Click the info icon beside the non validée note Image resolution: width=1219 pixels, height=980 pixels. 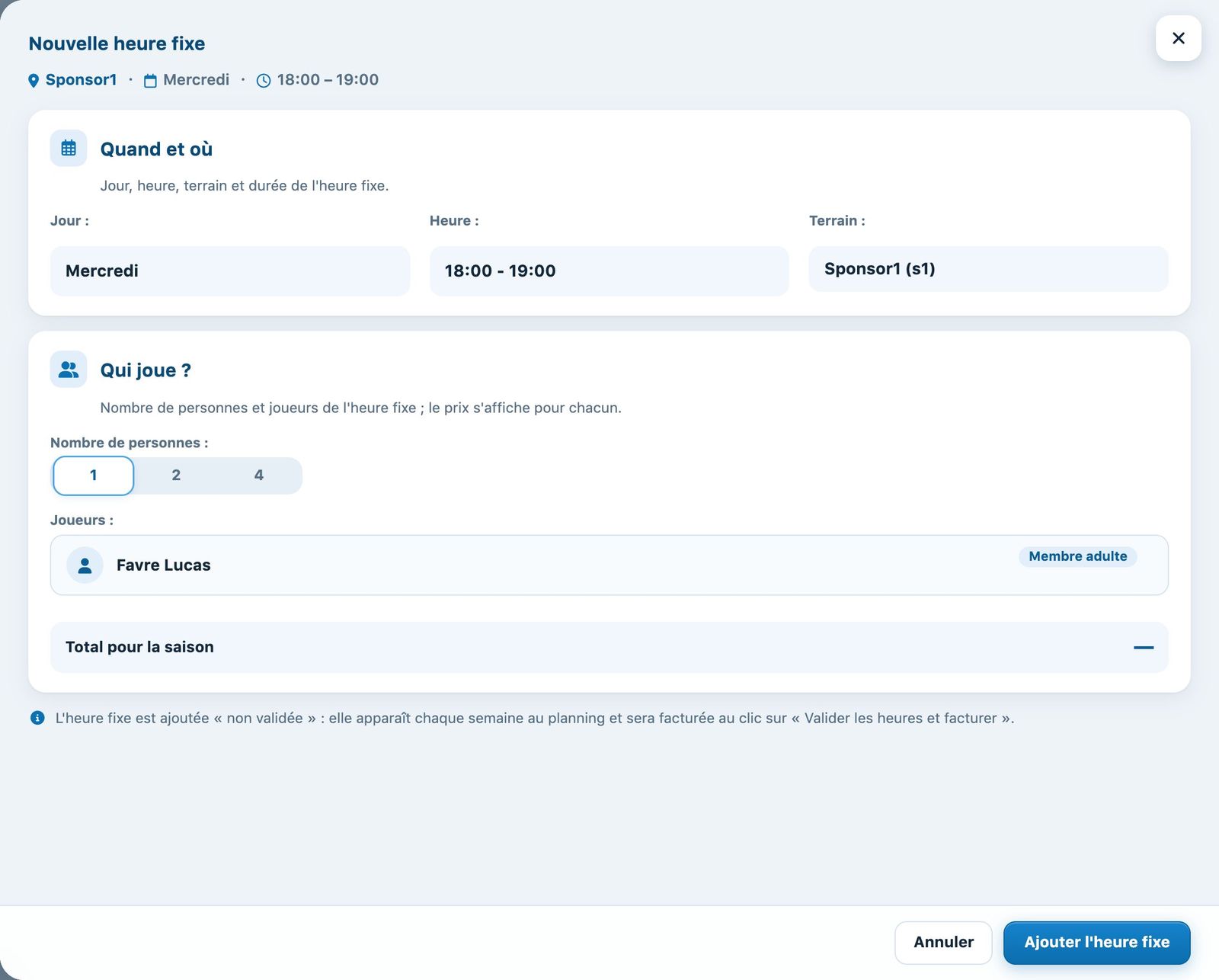pos(37,718)
